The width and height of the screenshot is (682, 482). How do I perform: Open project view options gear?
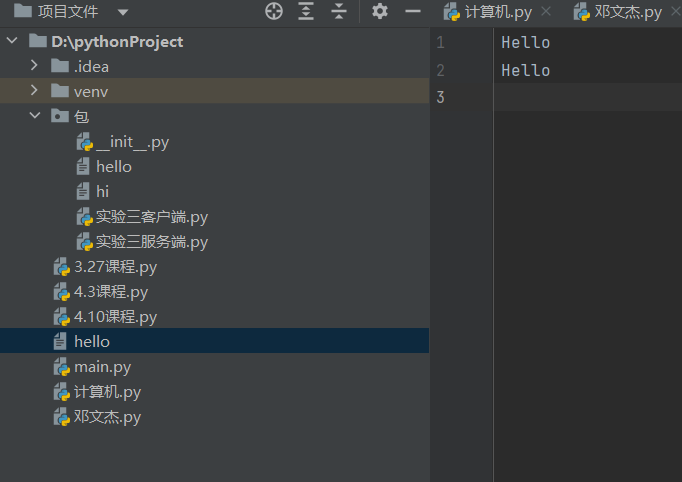[379, 12]
